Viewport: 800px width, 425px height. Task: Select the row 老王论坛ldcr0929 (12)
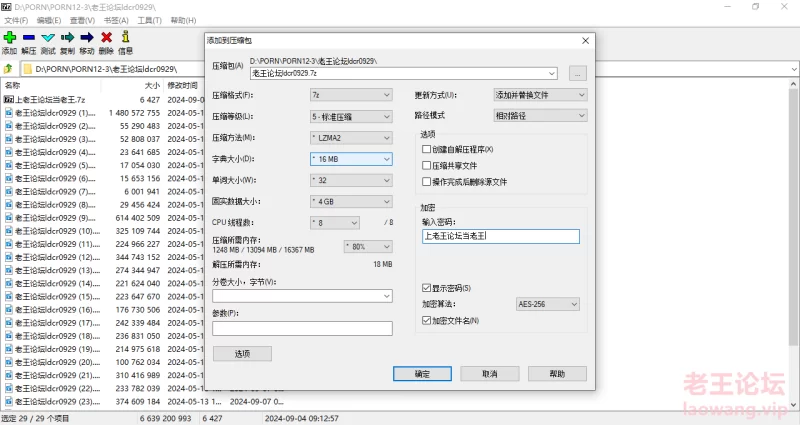102,257
